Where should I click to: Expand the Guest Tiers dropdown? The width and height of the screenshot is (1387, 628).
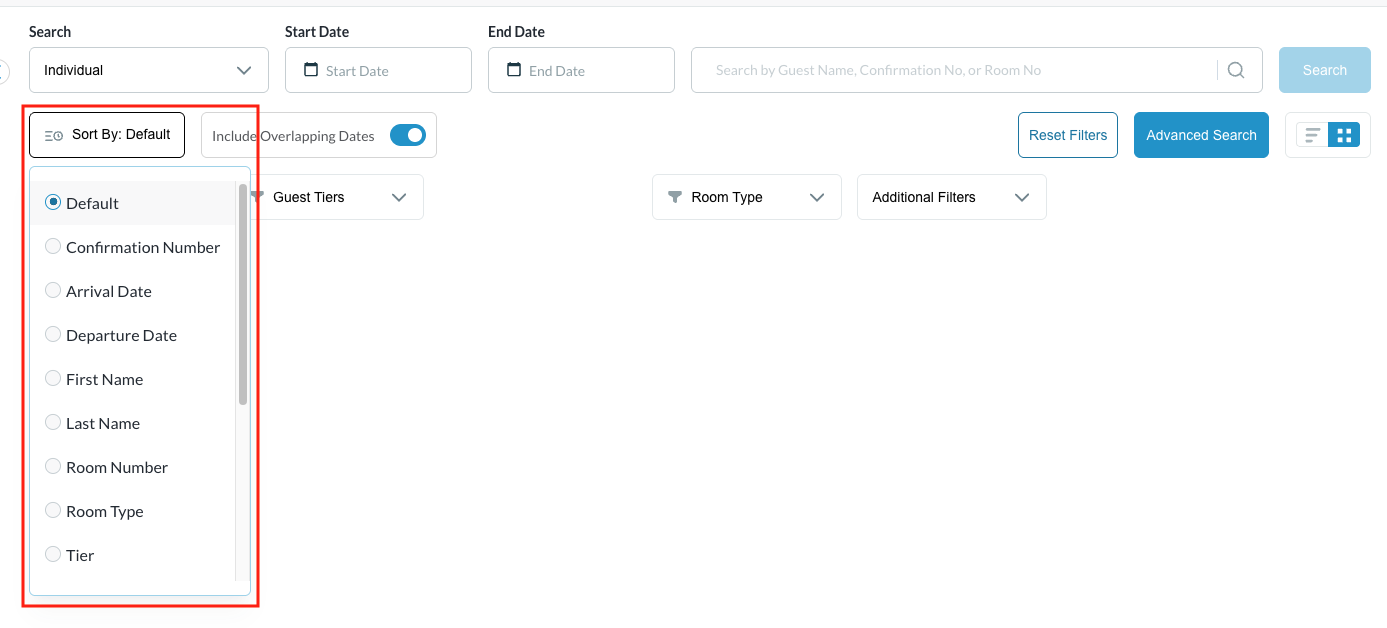click(x=335, y=197)
